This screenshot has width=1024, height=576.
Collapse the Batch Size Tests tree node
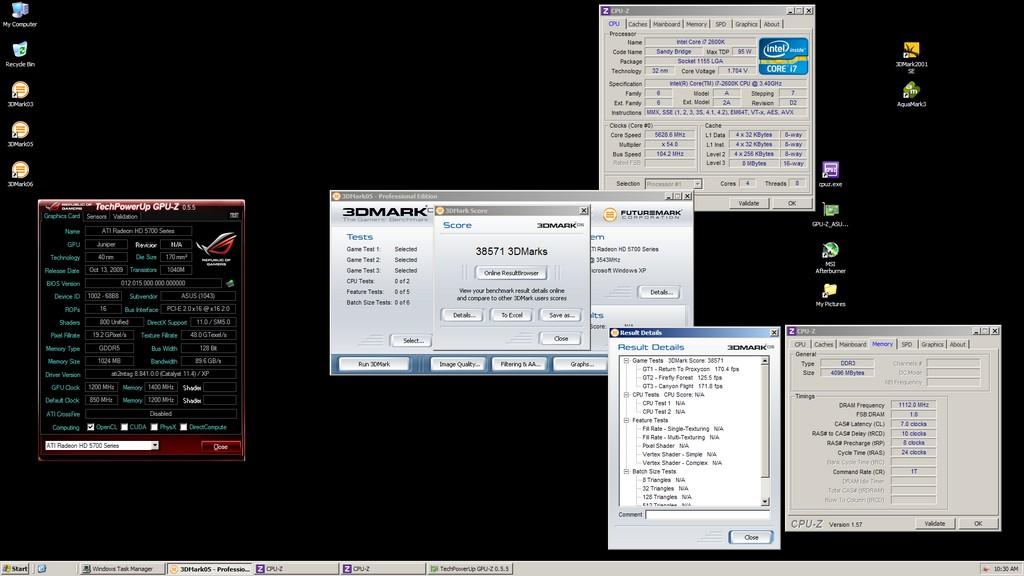click(x=626, y=472)
